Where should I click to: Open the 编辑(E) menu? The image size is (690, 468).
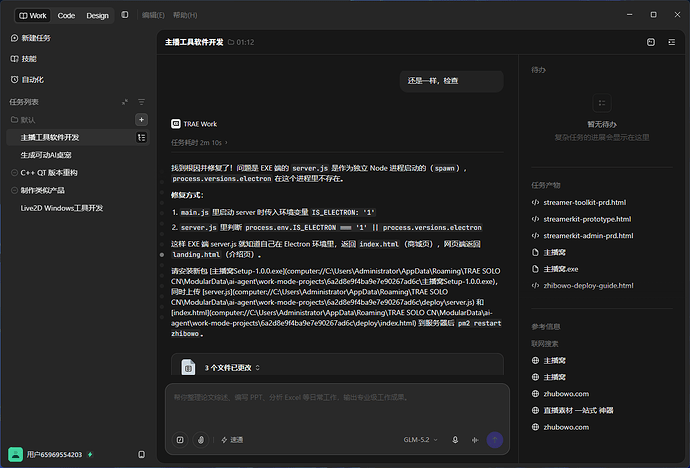pyautogui.click(x=153, y=15)
